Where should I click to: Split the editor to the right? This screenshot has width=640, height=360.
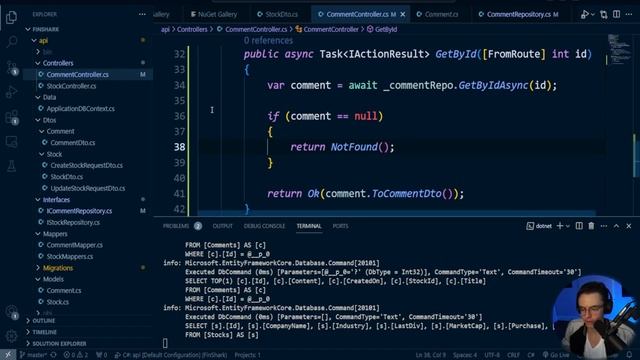click(x=616, y=14)
